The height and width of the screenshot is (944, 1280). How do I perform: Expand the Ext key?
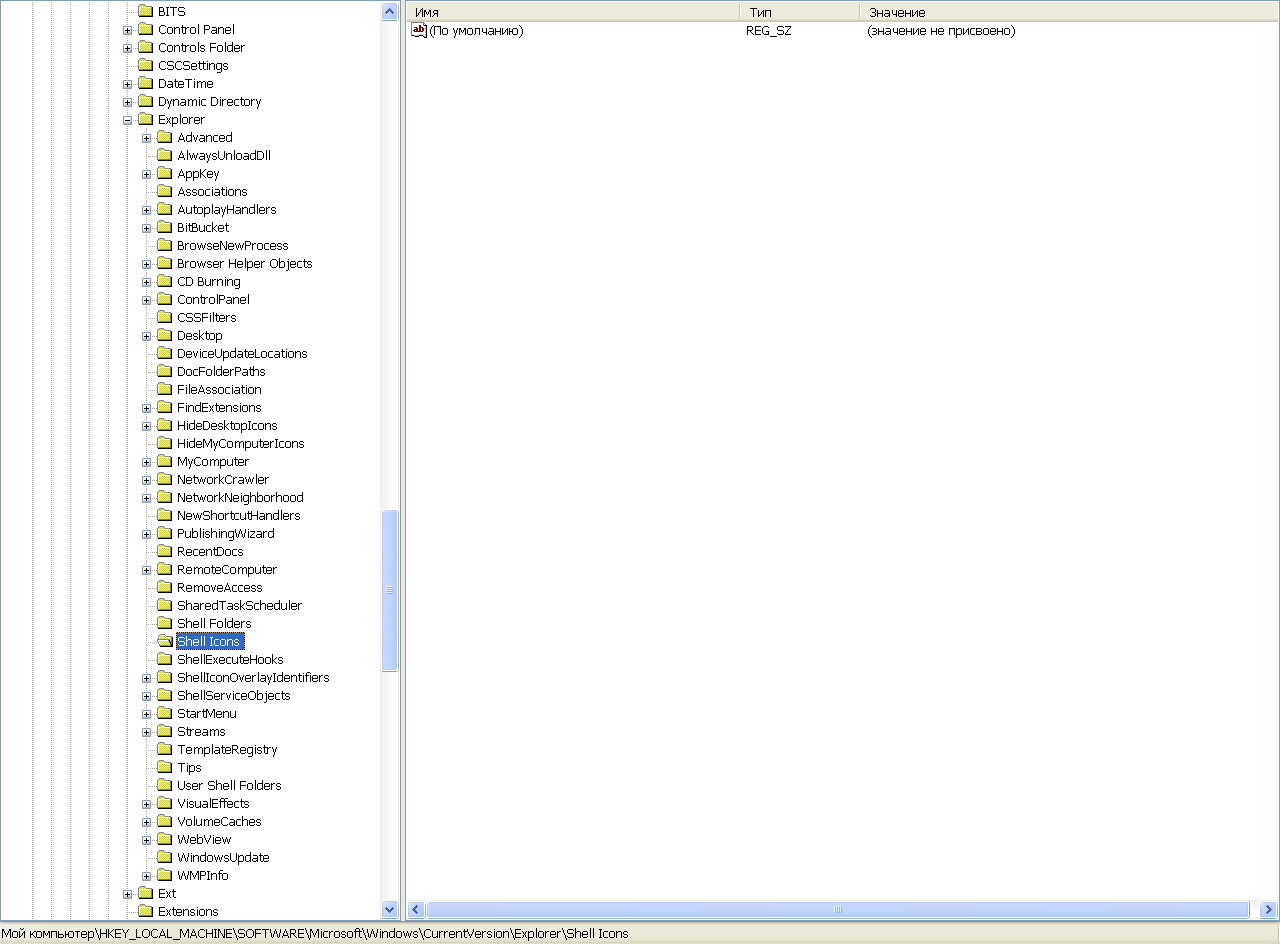(x=128, y=894)
